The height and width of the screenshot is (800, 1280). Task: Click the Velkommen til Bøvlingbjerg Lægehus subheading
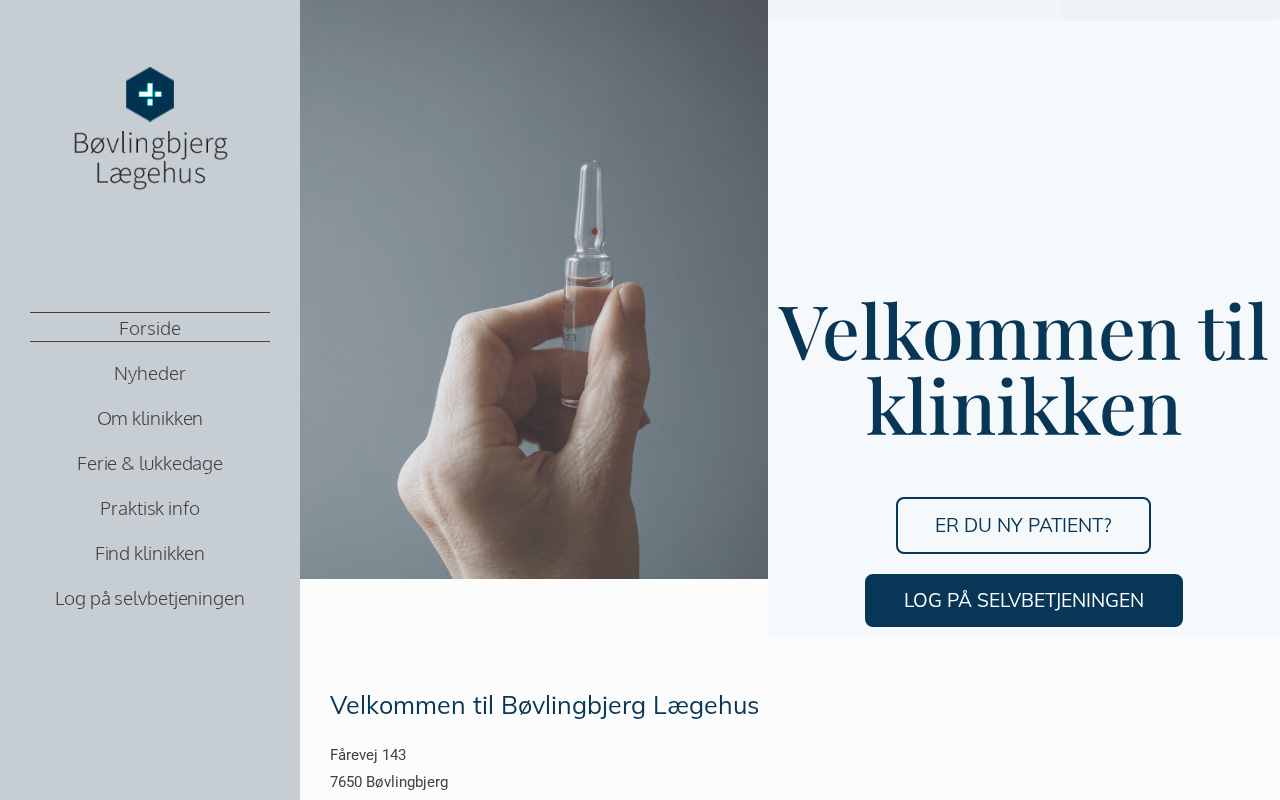(544, 705)
